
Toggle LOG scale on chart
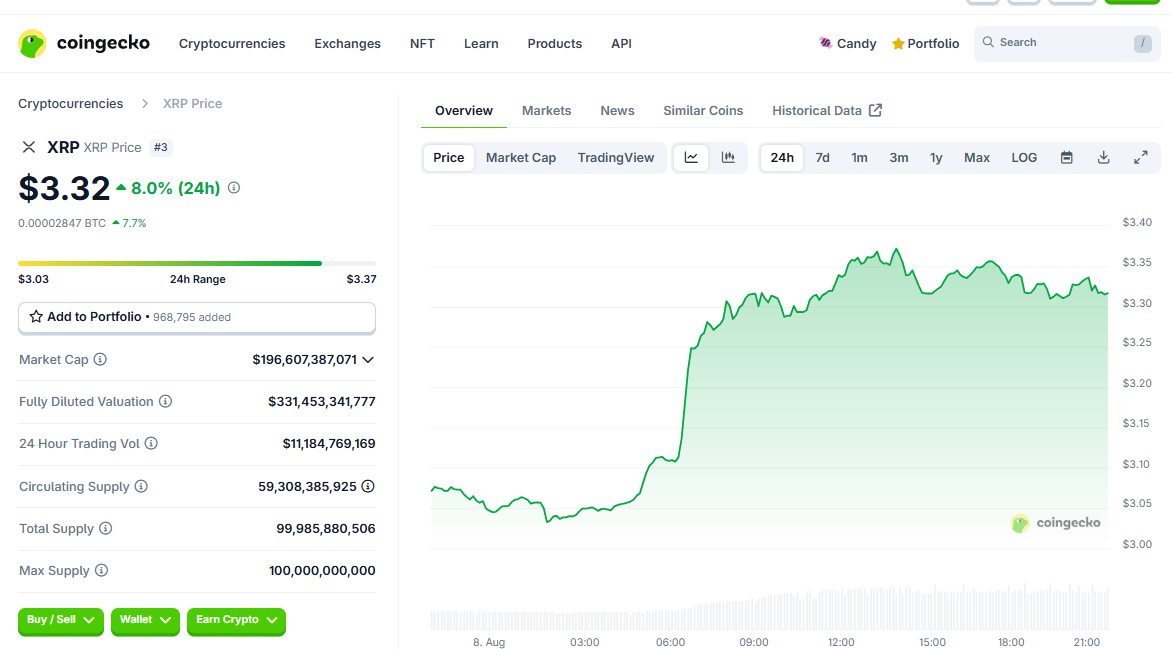pos(1024,158)
